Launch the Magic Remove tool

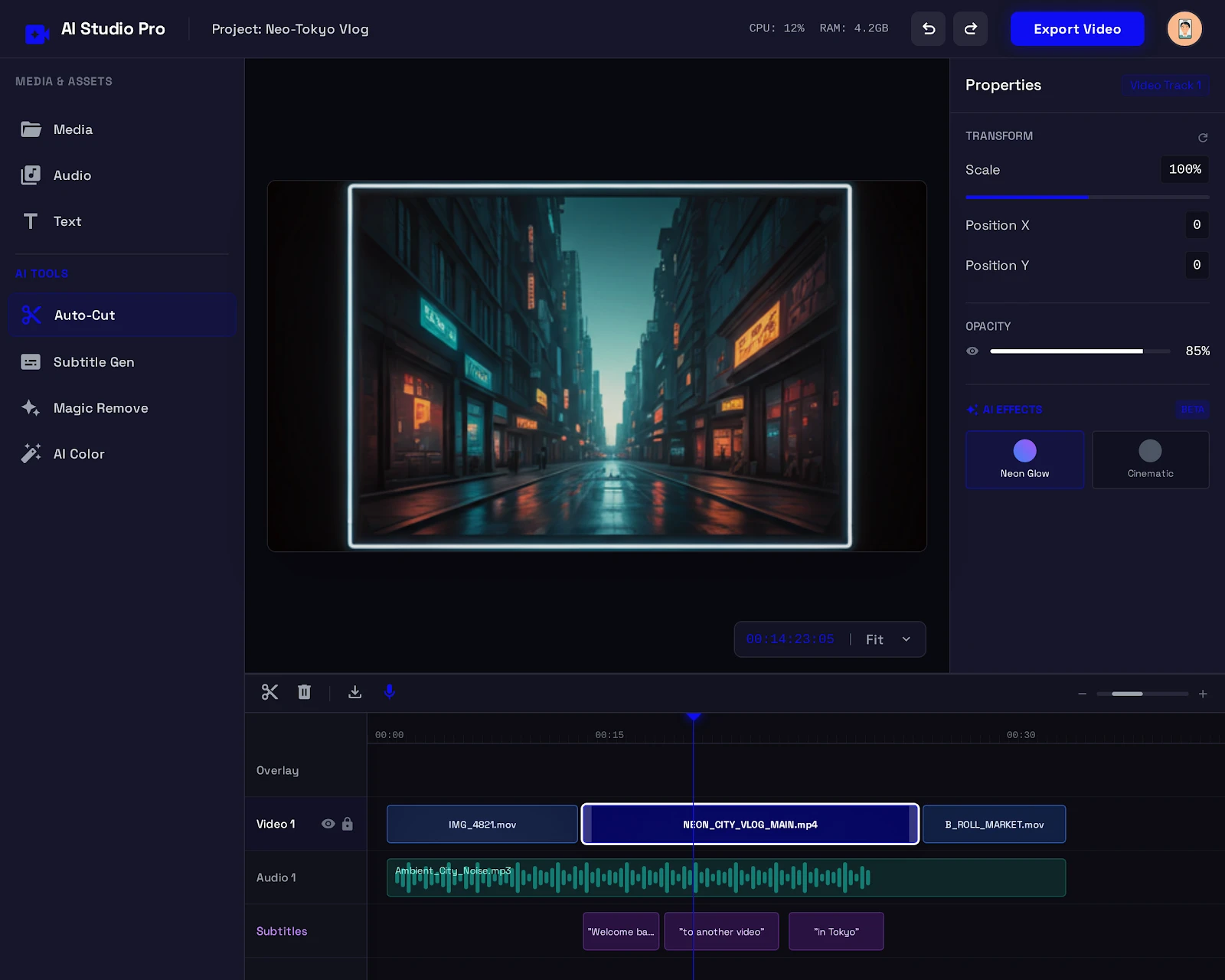click(122, 408)
